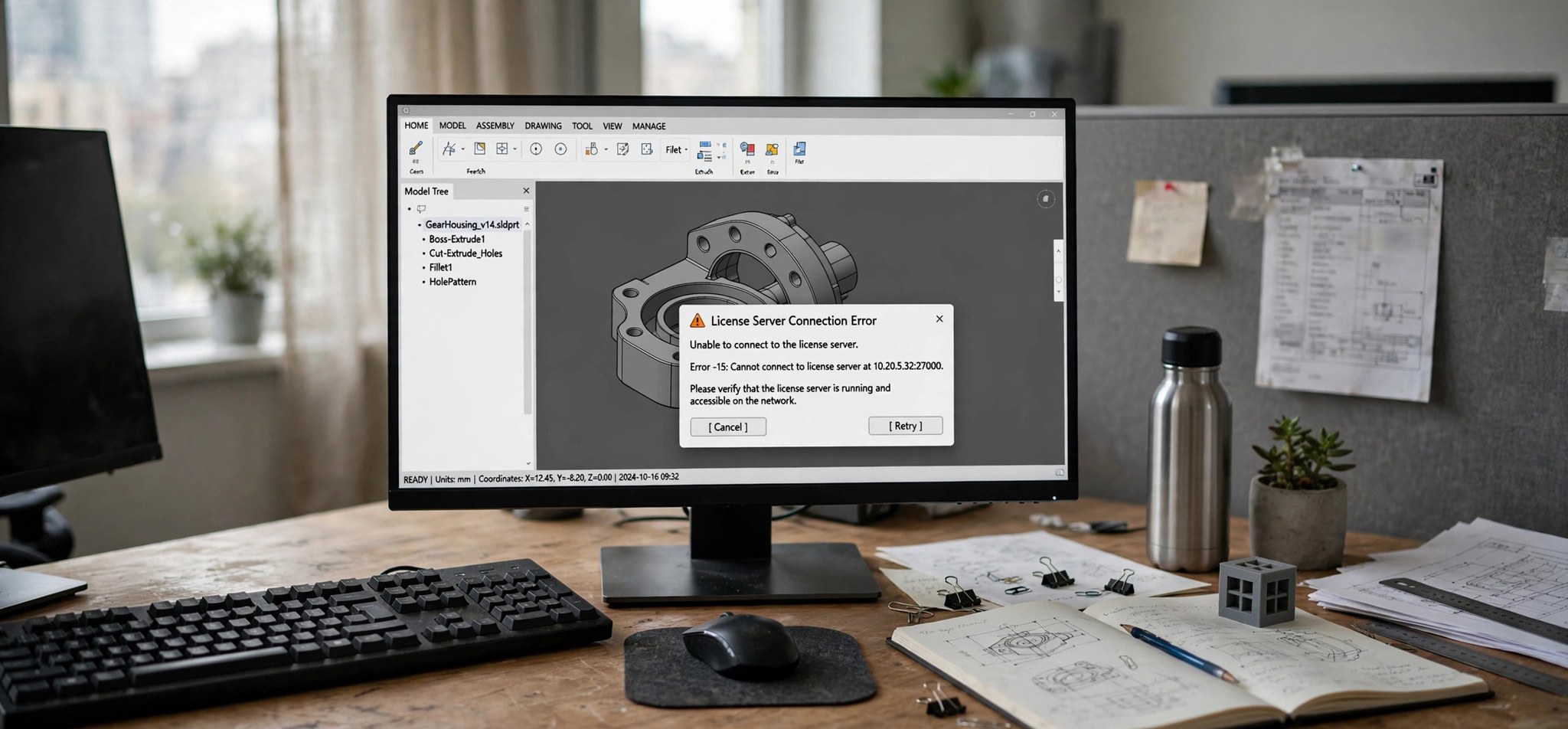1568x729 pixels.
Task: Click the Cancel button in error dialog
Action: click(x=728, y=427)
